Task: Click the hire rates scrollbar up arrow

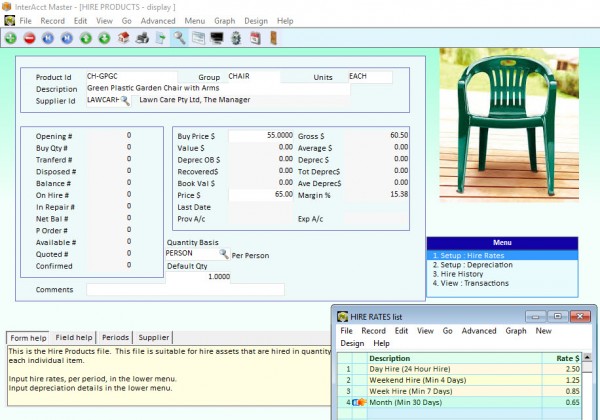Action: tap(587, 357)
